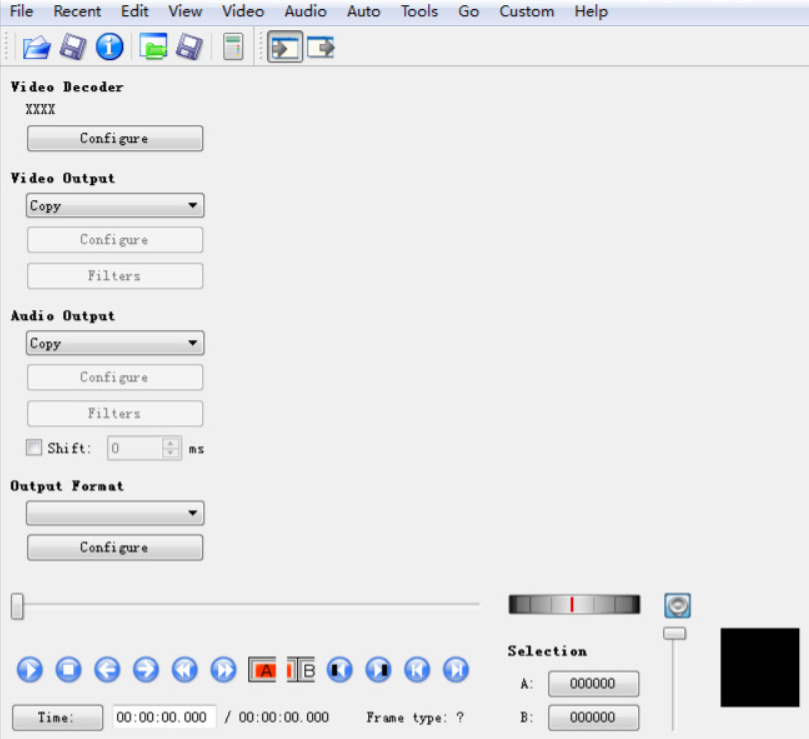809x739 pixels.
Task: Select the output preview mode icon
Action: [321, 47]
